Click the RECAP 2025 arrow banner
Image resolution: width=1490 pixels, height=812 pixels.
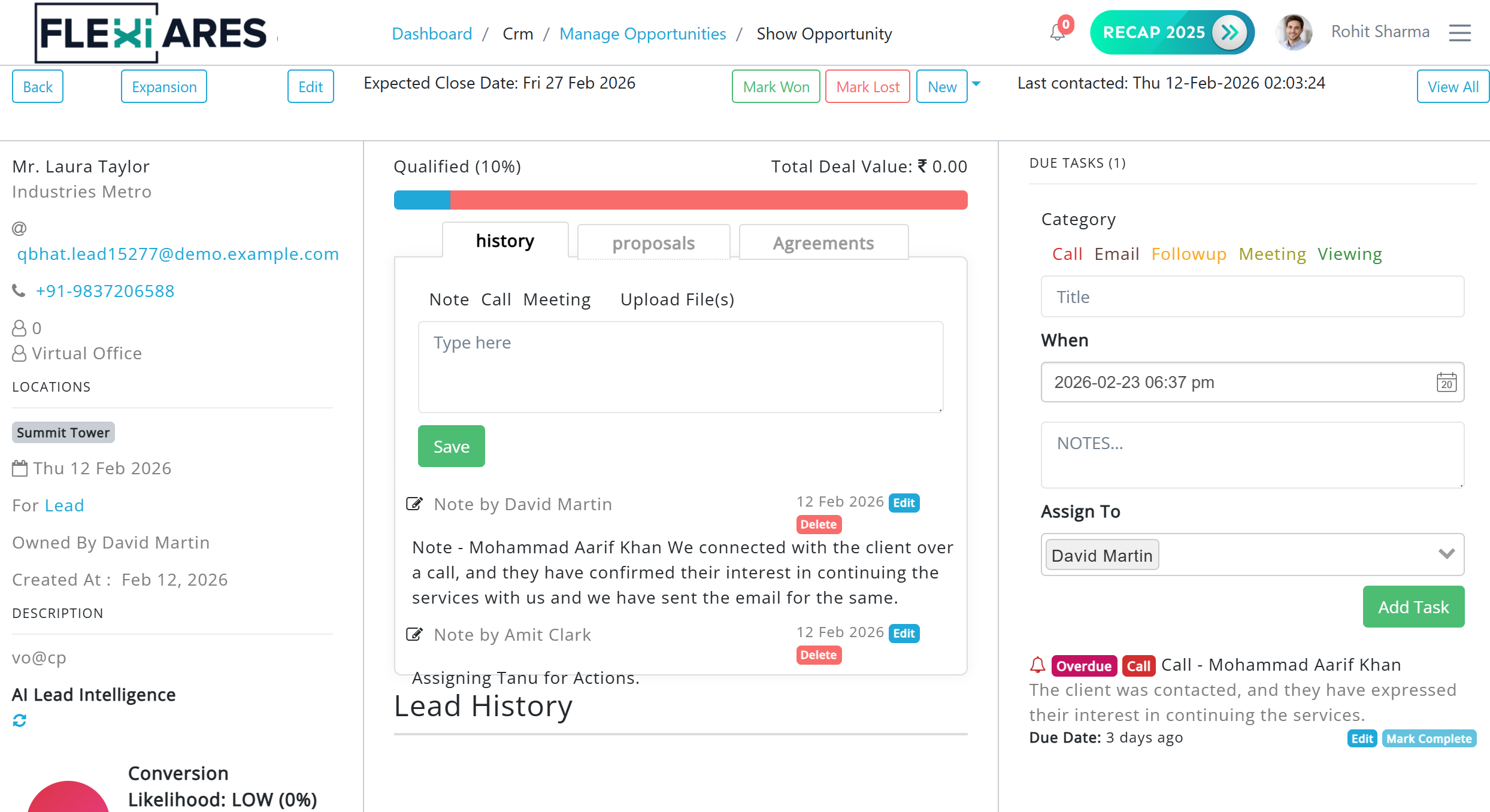[1171, 32]
